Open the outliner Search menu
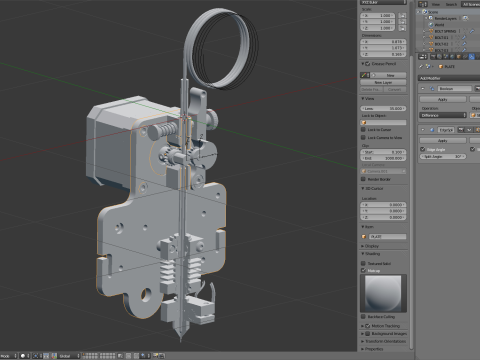This screenshot has width=480, height=360. click(451, 4)
